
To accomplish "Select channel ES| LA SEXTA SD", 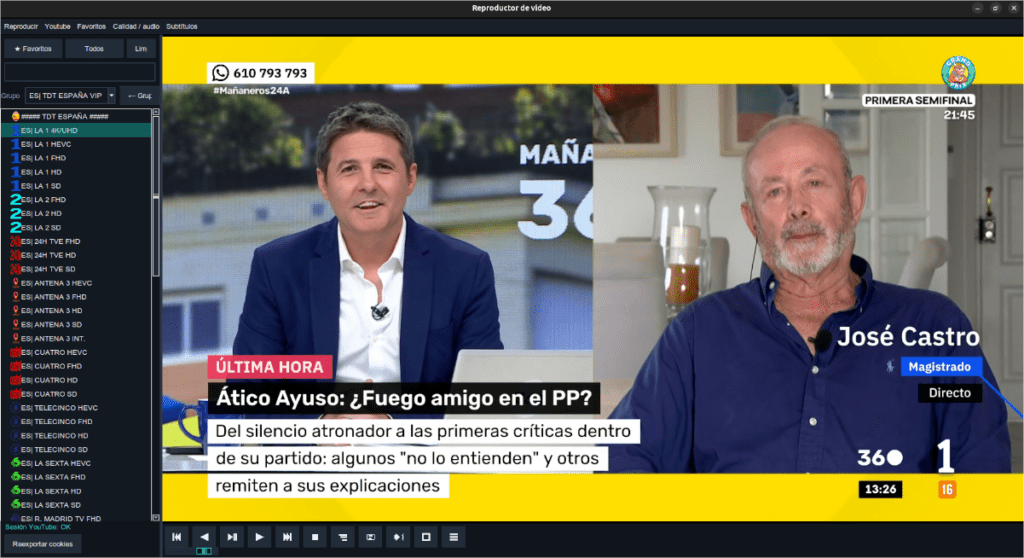I will (76, 505).
